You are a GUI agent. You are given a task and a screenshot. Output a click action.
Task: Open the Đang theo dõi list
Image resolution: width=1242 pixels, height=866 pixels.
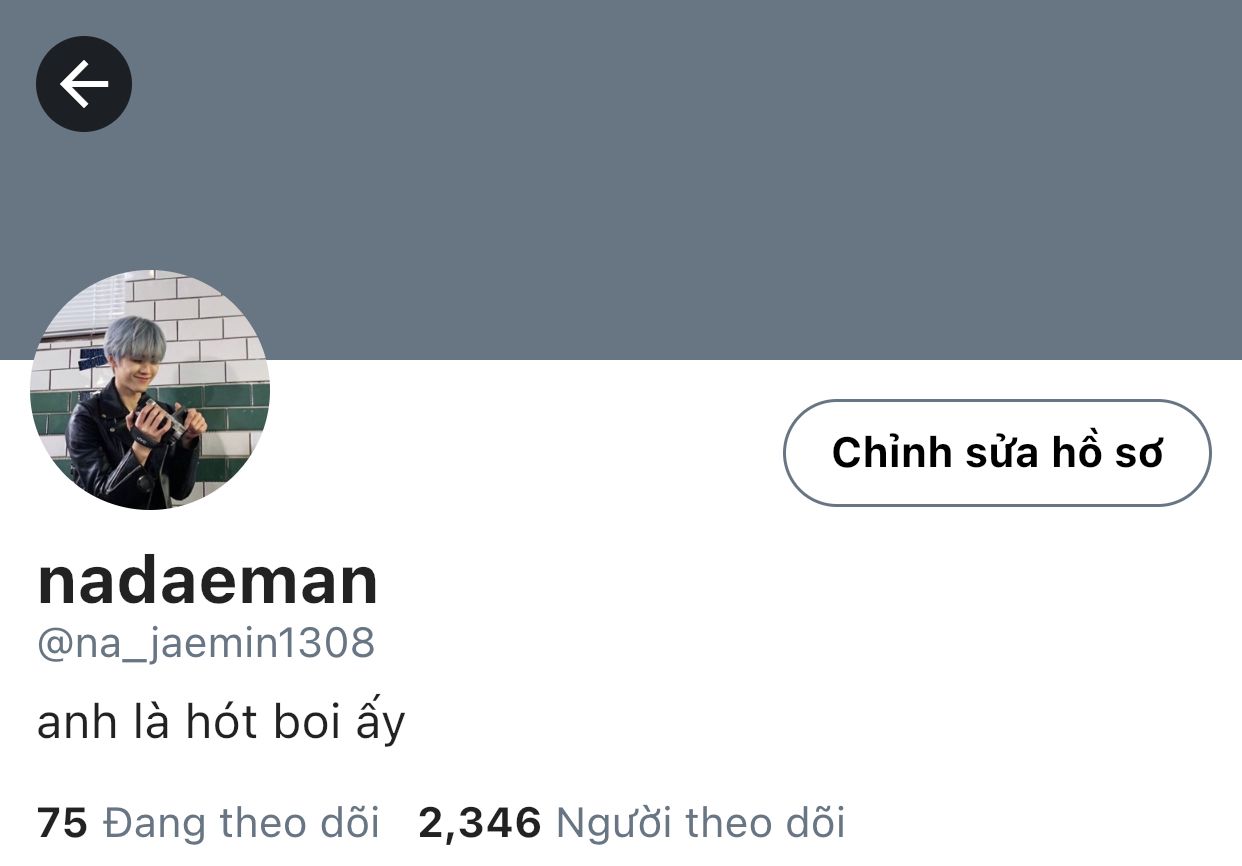(x=208, y=823)
